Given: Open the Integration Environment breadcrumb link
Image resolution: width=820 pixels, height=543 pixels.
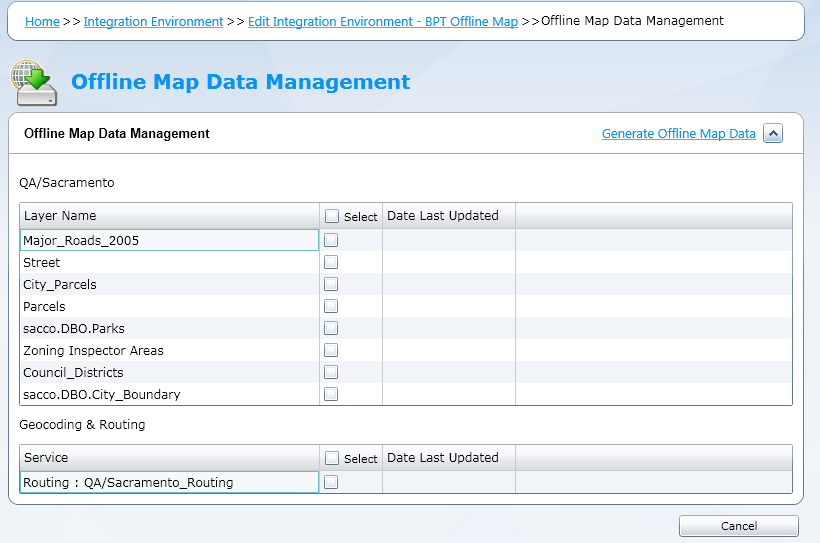Looking at the screenshot, I should click(x=153, y=21).
